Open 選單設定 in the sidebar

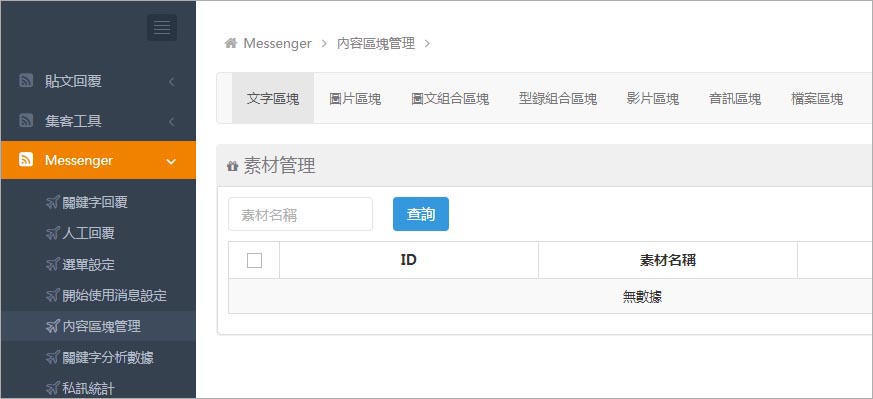pos(89,264)
